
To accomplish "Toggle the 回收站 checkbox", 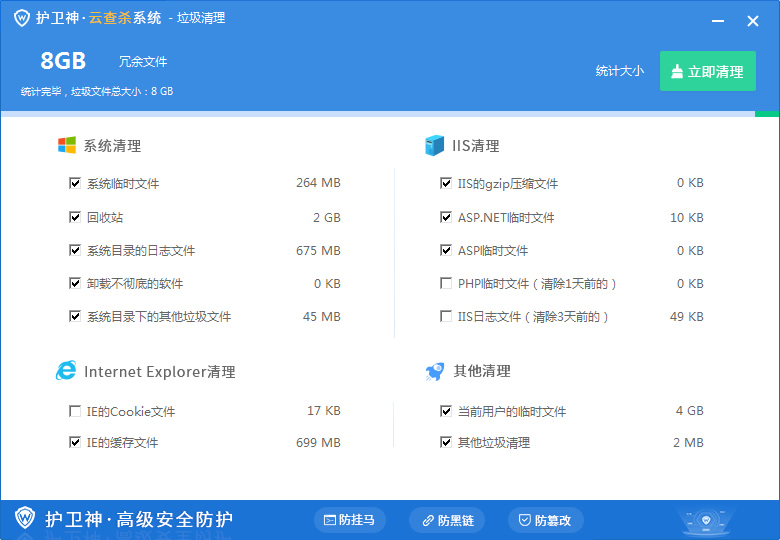I will click(75, 217).
